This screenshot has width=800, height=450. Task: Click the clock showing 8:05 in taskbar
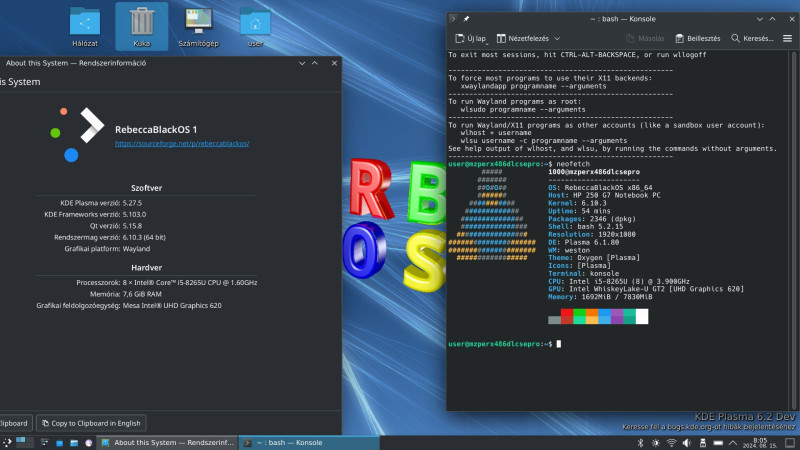click(x=760, y=442)
